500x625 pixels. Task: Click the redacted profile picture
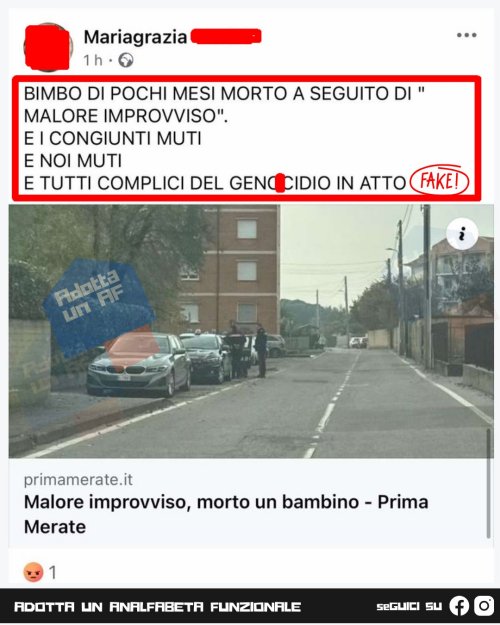point(48,47)
